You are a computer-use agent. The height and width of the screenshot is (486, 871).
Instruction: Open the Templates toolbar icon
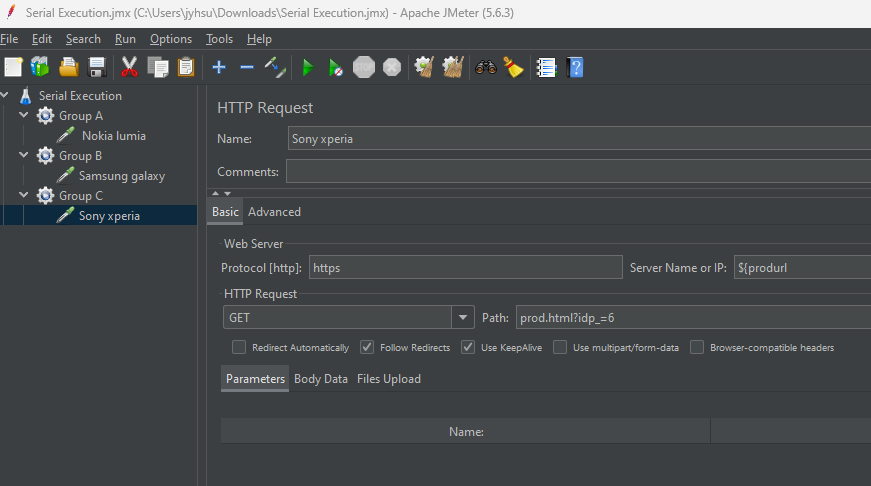(40, 67)
